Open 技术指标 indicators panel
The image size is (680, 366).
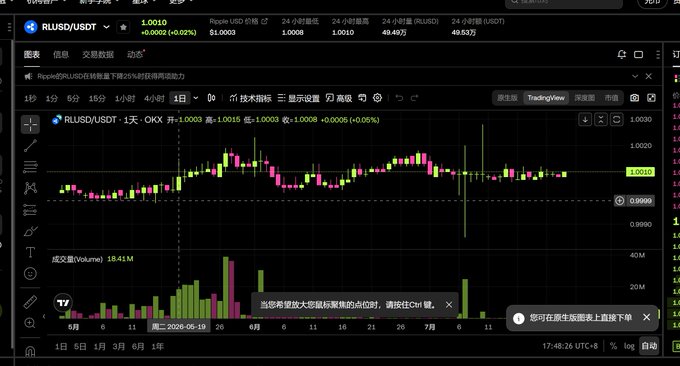(x=250, y=98)
